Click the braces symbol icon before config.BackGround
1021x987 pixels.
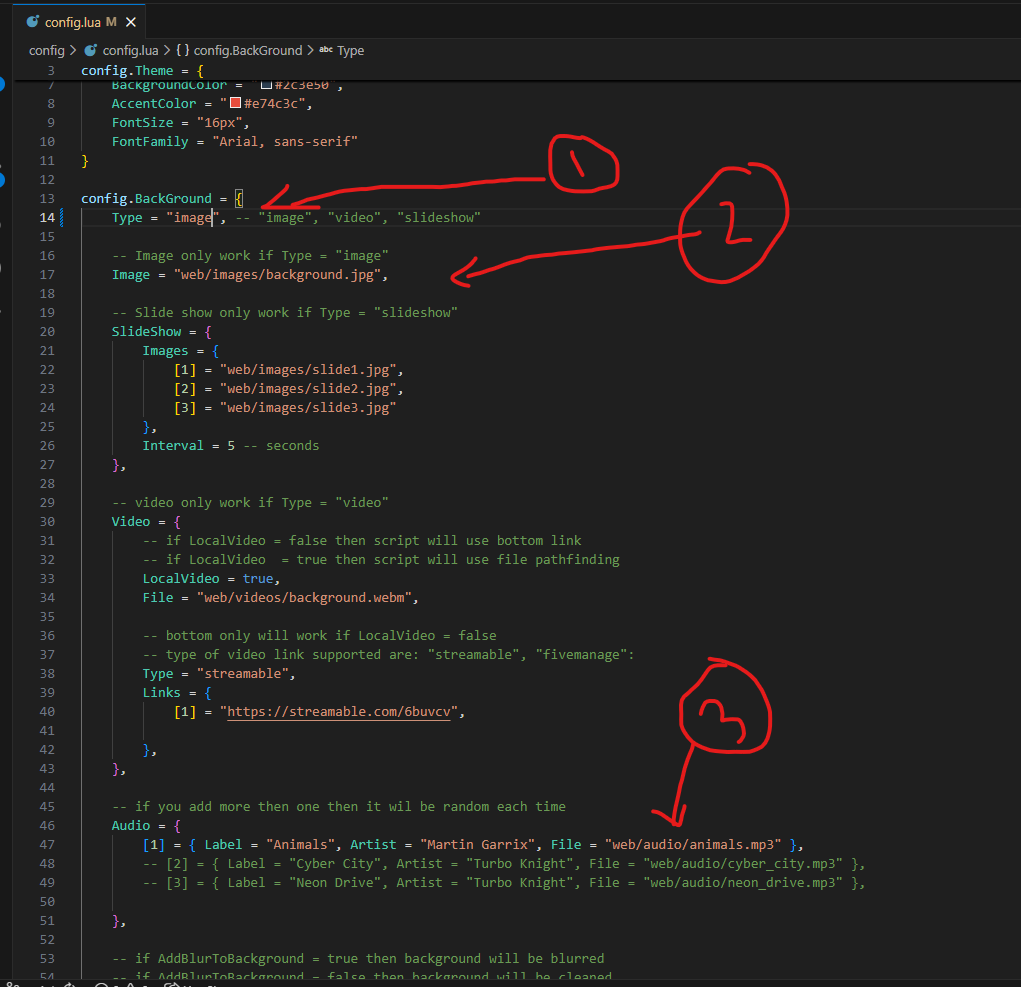tap(182, 50)
